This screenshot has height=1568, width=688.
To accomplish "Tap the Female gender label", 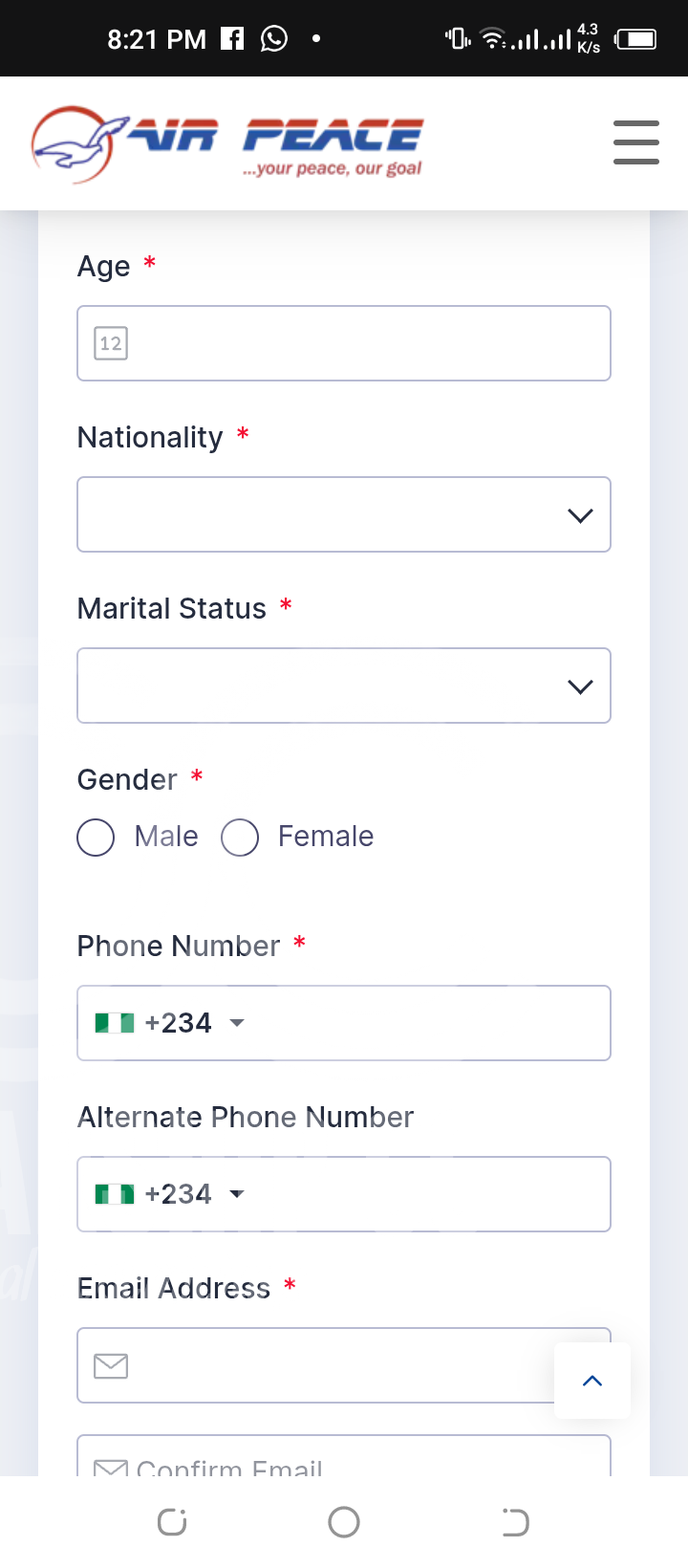I will click(x=326, y=837).
